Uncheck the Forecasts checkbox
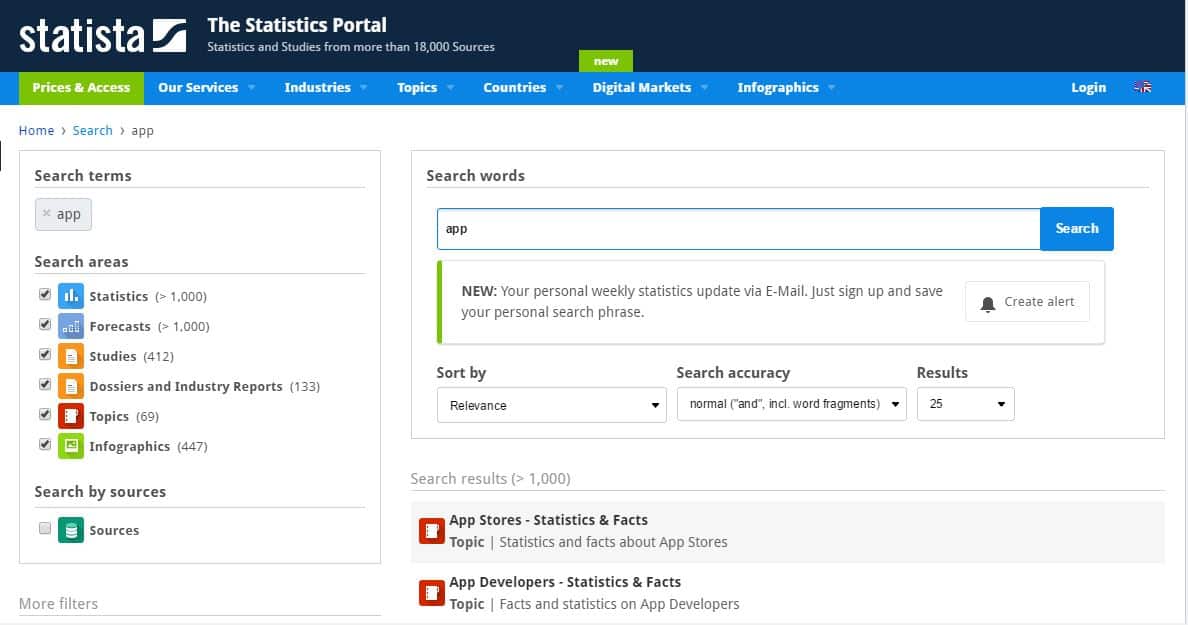The height and width of the screenshot is (625, 1188). (x=45, y=324)
